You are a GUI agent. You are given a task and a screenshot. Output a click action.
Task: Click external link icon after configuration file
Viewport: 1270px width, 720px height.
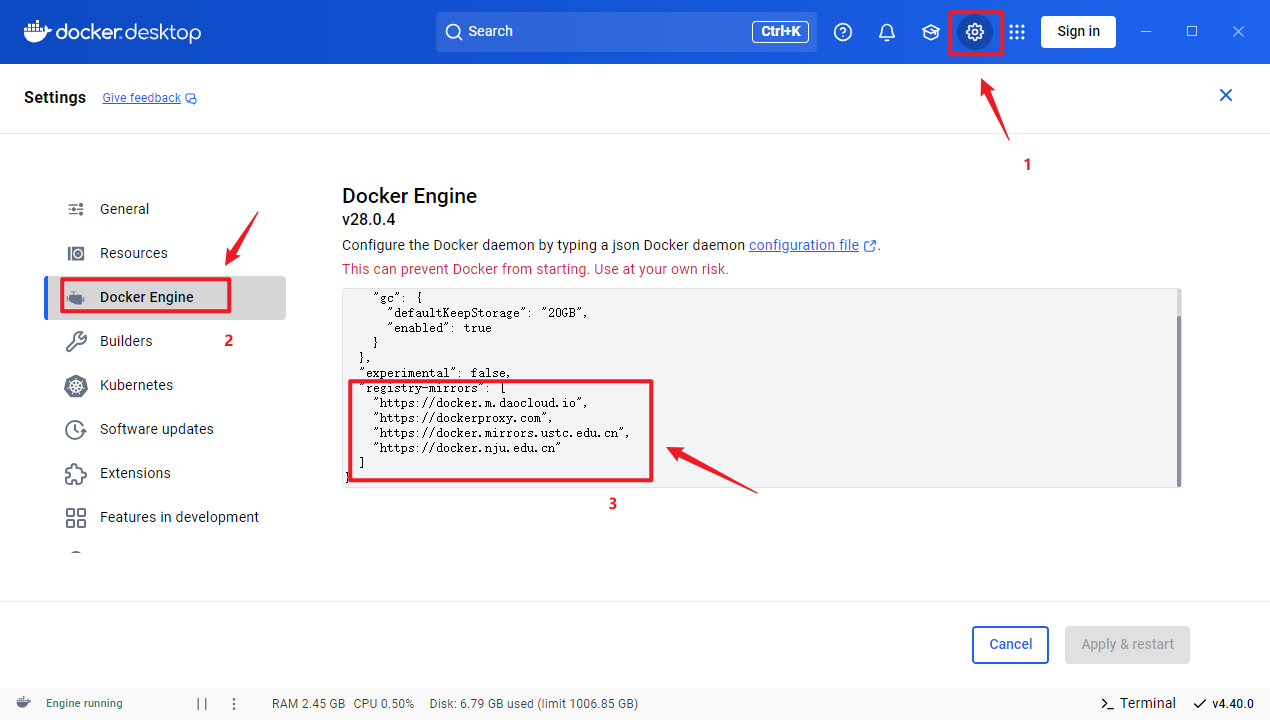(870, 246)
